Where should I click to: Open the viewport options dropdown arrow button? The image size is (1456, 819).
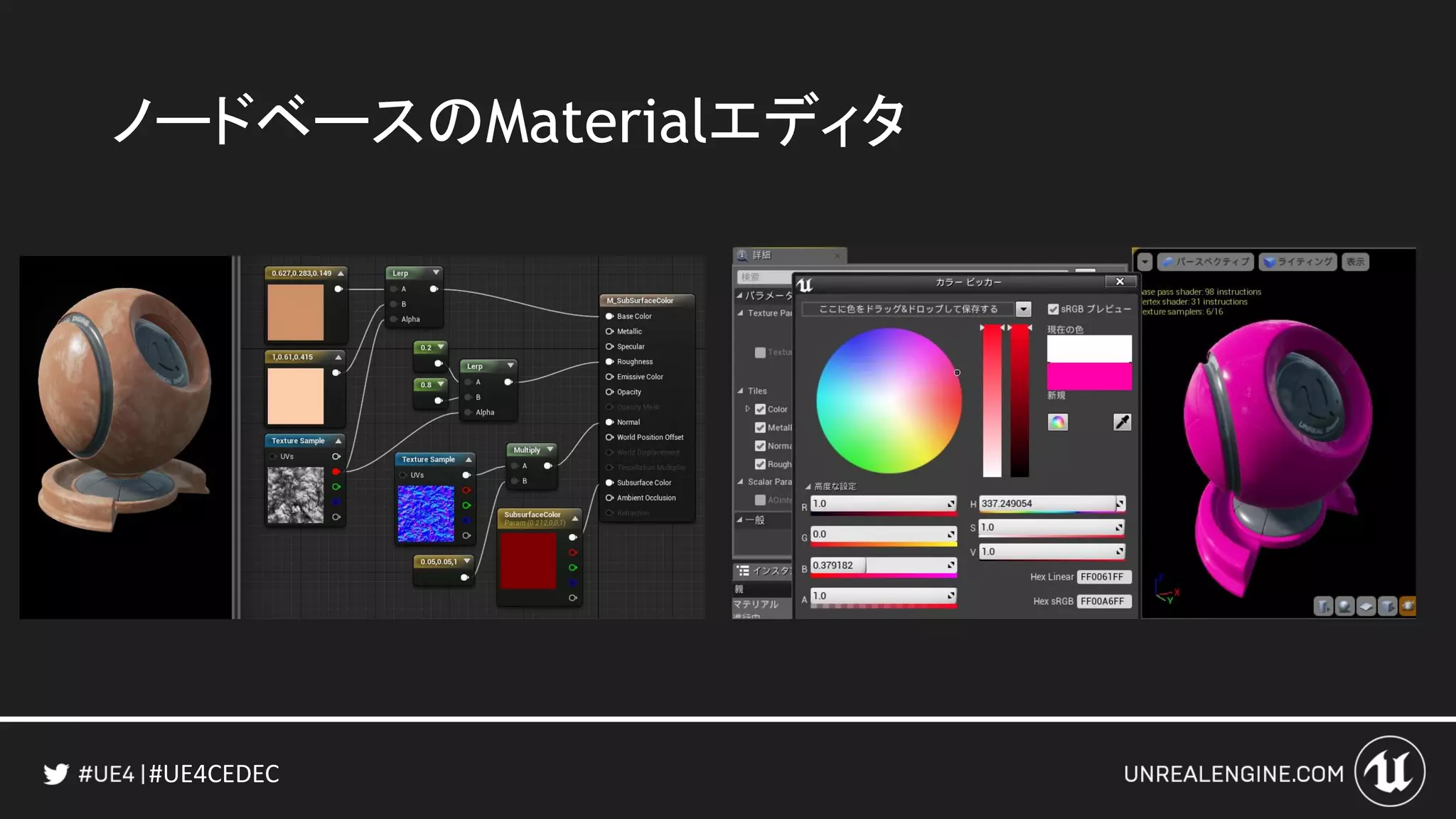click(1145, 262)
